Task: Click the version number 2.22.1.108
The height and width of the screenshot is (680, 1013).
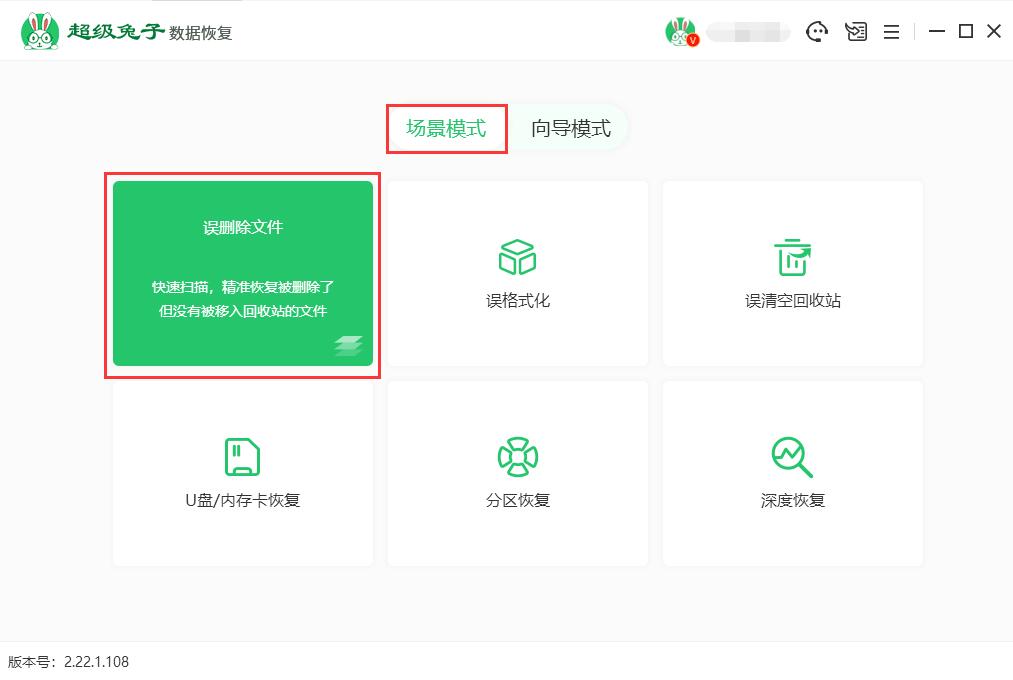Action: (x=70, y=662)
